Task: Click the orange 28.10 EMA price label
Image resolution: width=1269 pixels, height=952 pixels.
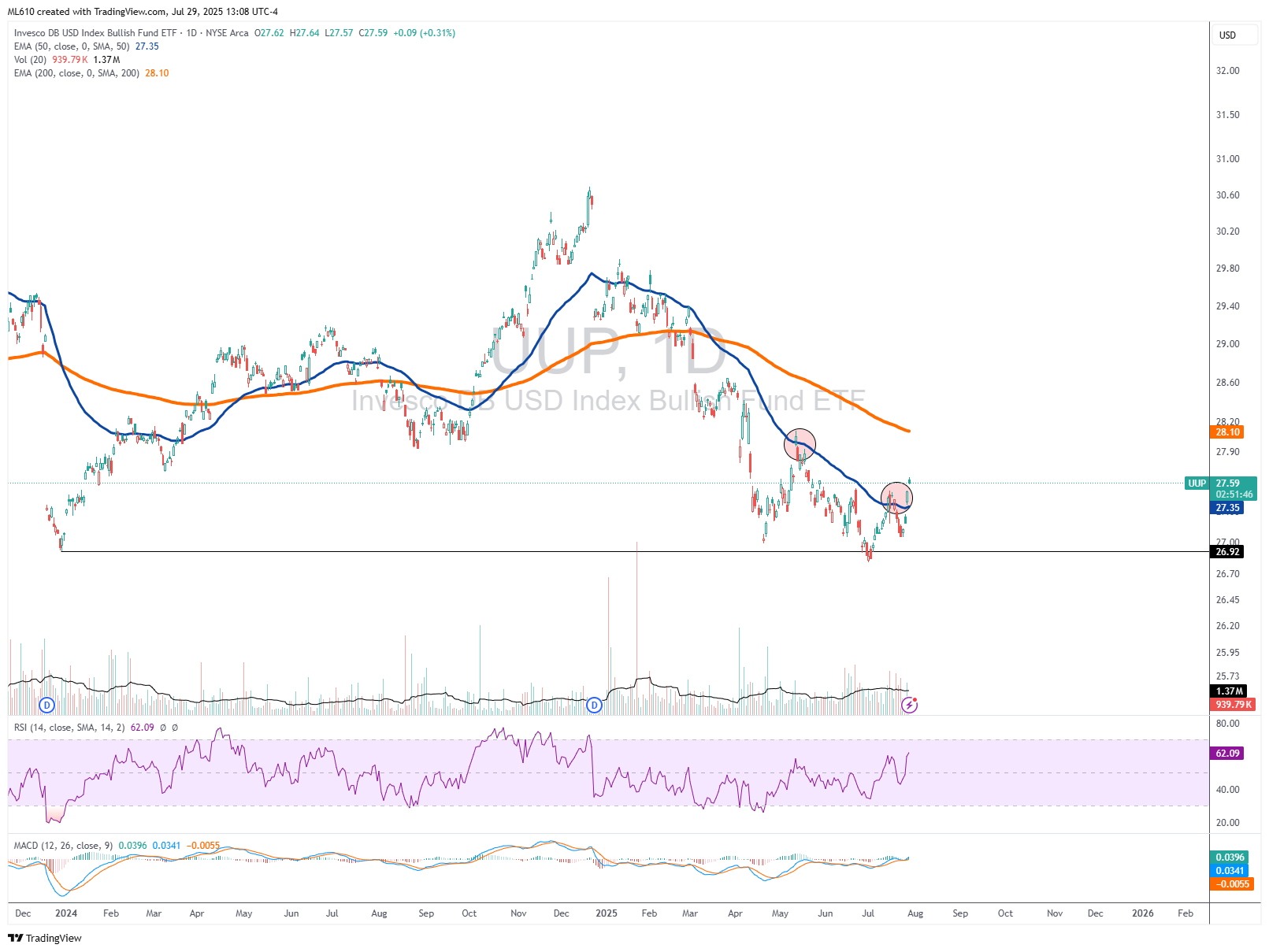Action: click(1227, 432)
